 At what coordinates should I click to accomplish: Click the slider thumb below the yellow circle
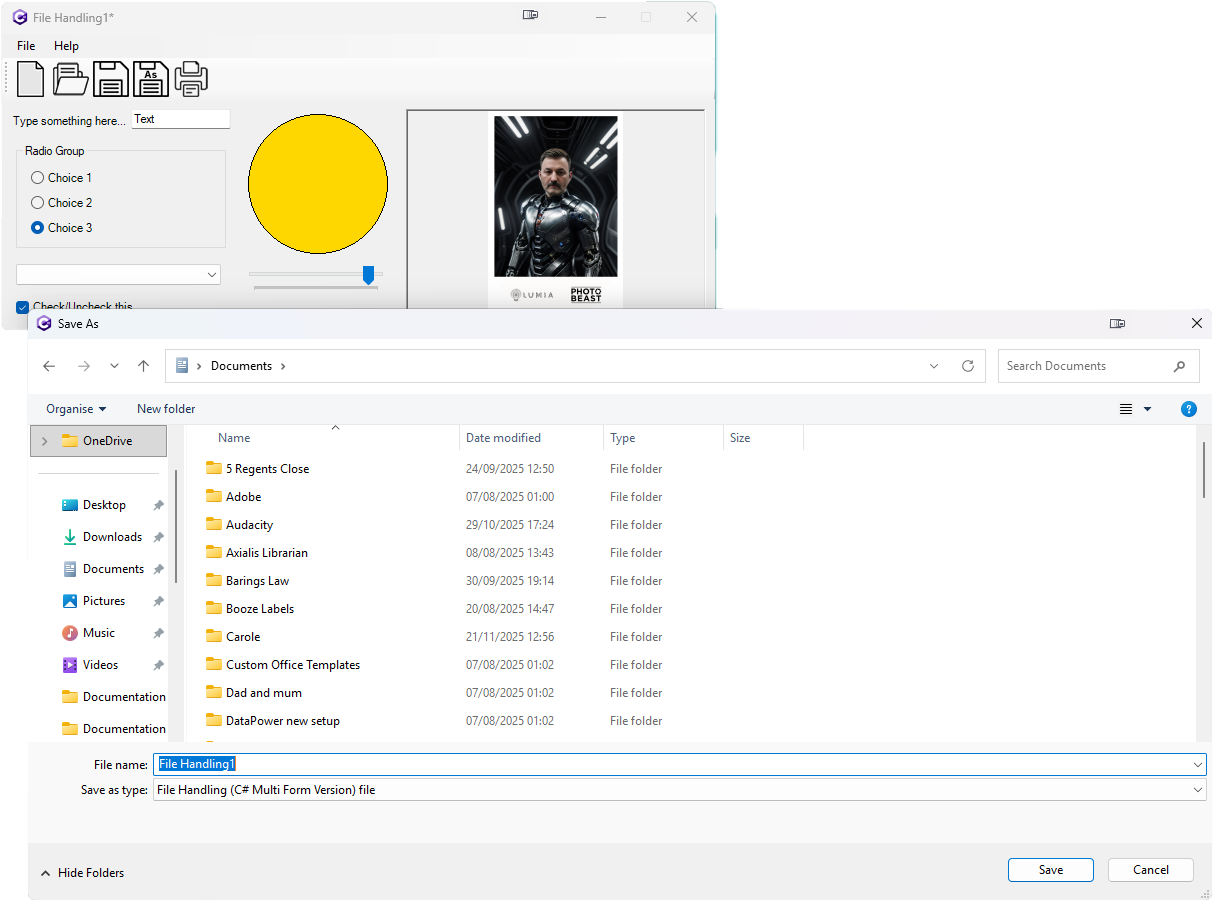(369, 274)
